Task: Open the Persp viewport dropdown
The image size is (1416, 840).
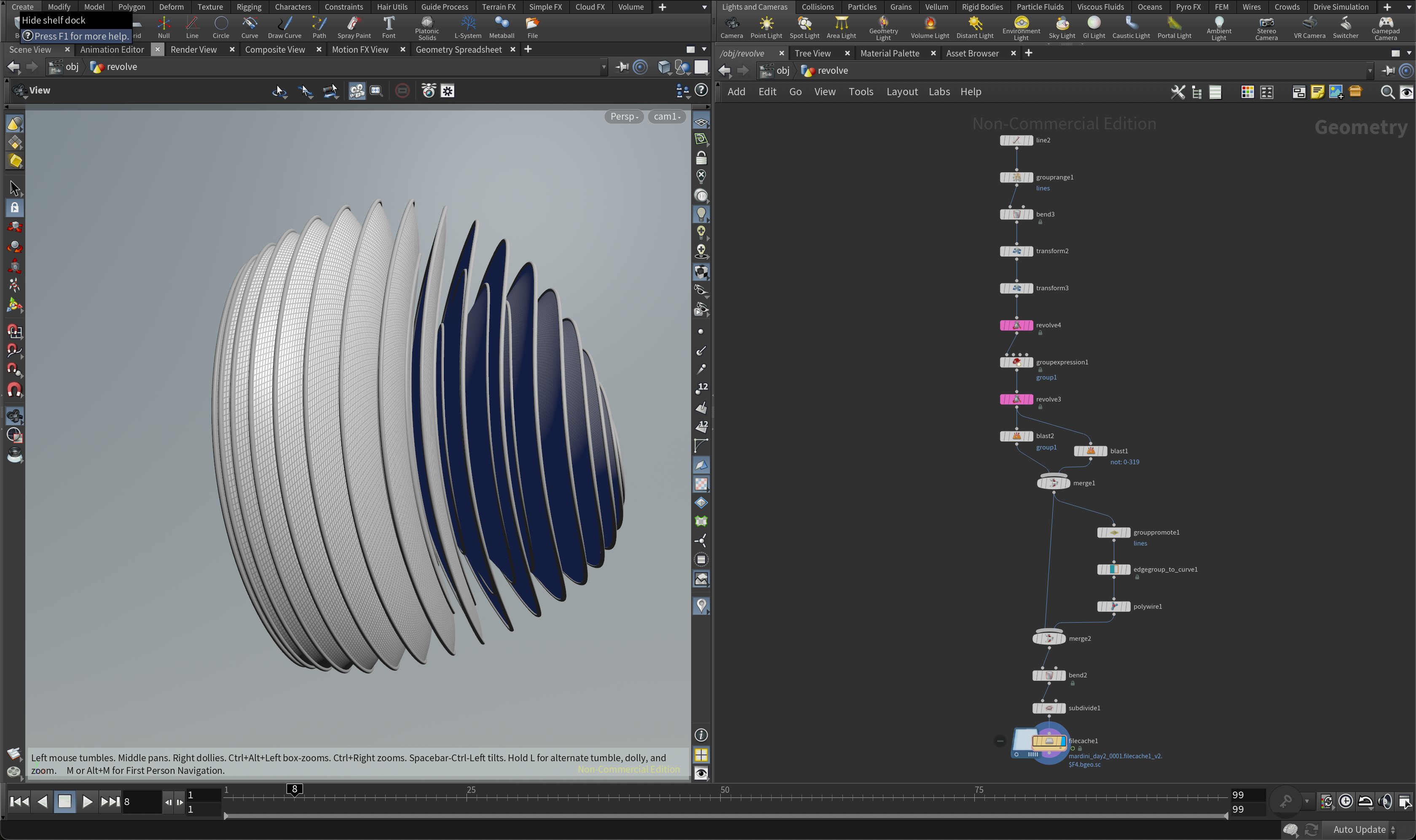Action: pos(624,116)
